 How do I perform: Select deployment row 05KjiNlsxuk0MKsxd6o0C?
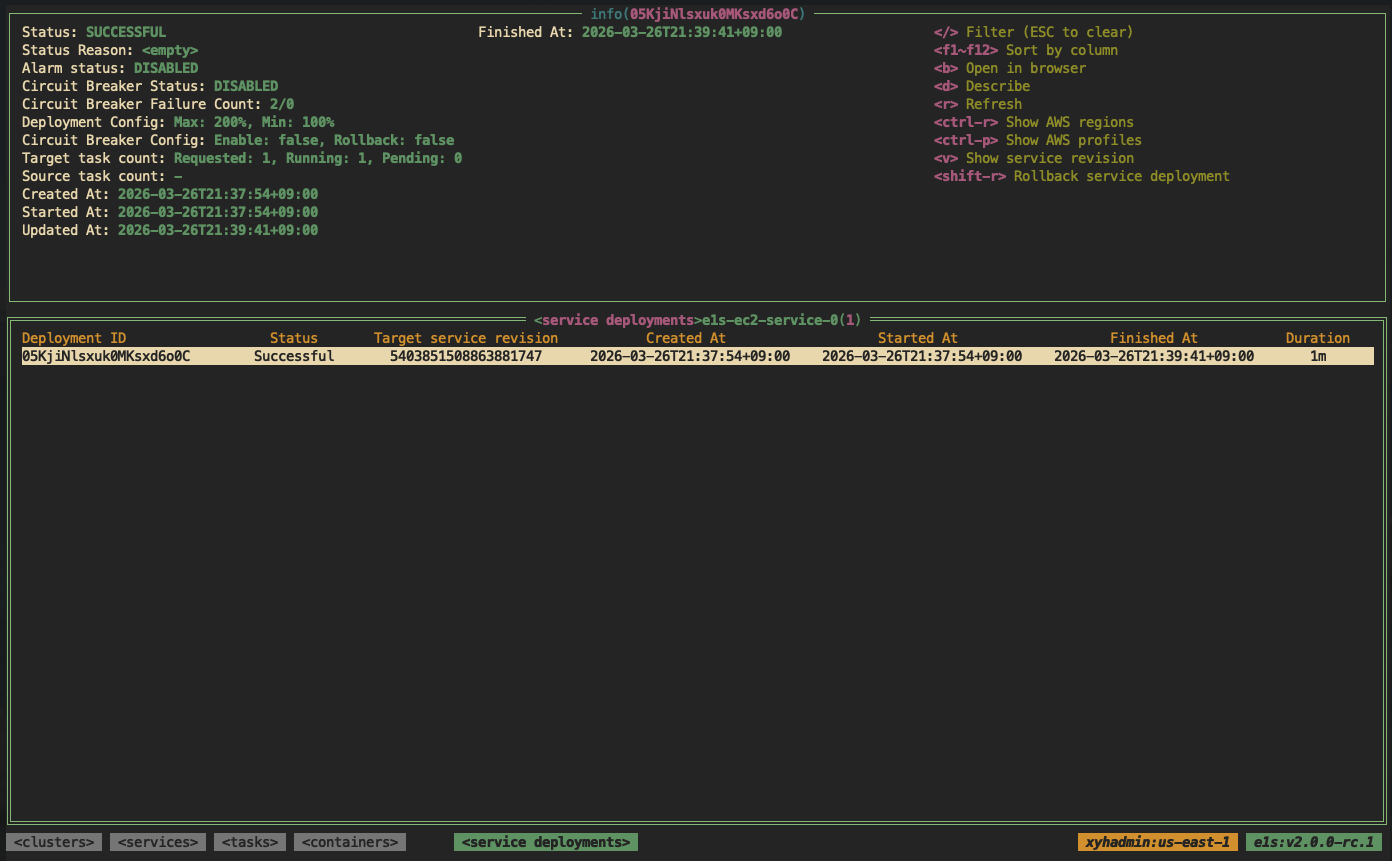[x=698, y=356]
